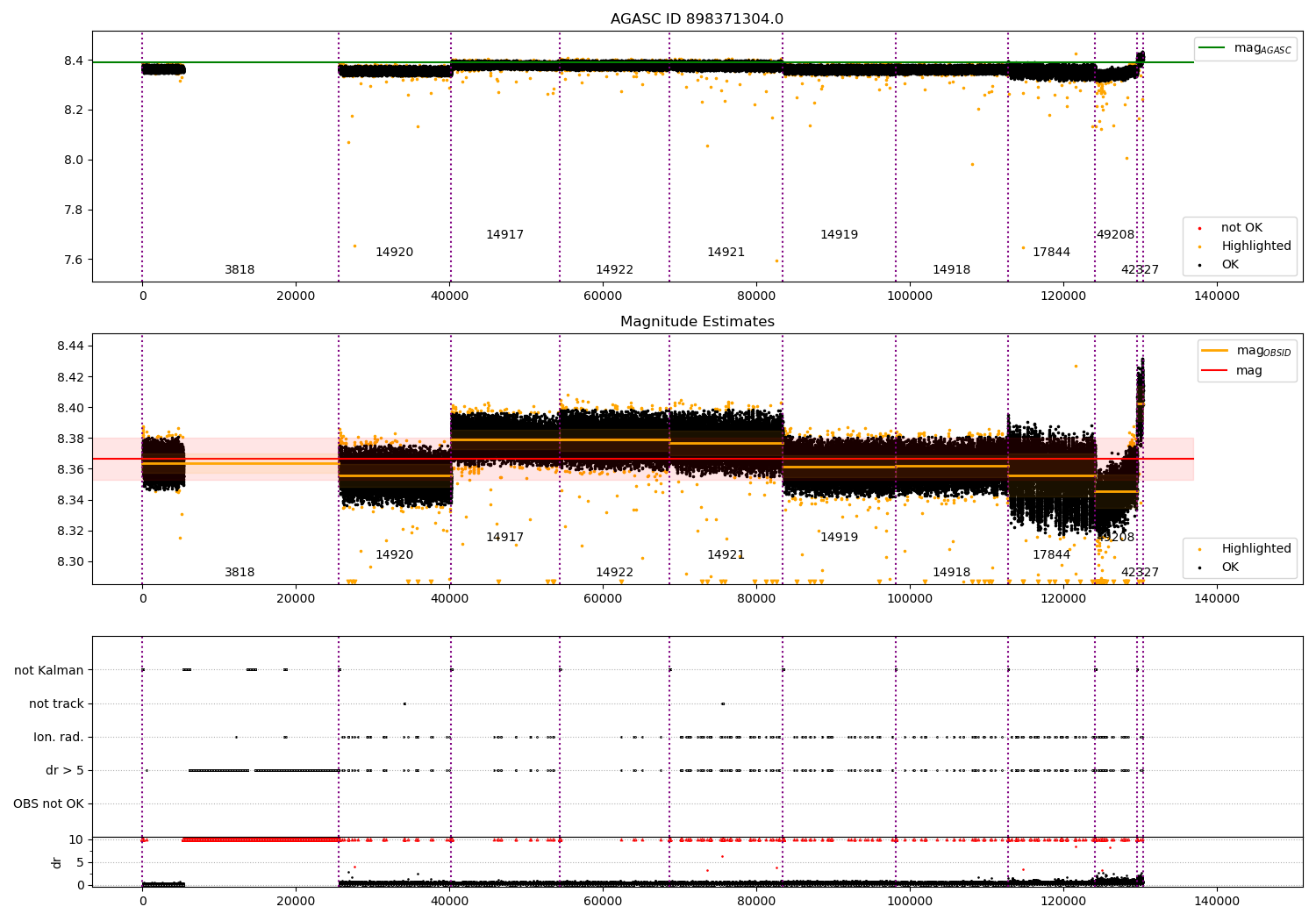Click dr axis tick 5 in bottom panel
Image resolution: width=1316 pixels, height=921 pixels.
tap(81, 863)
